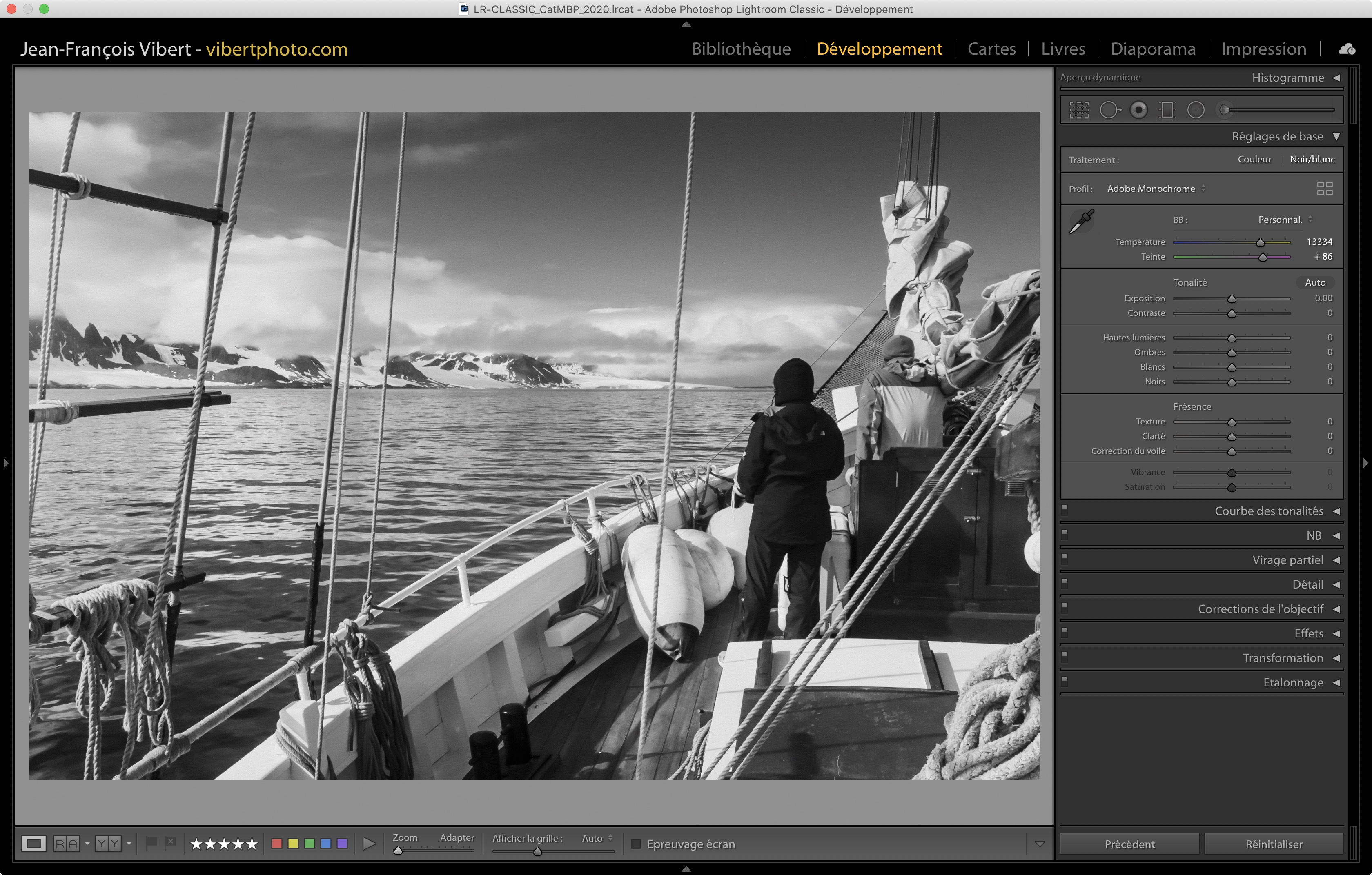Pick the white balance eyedropper
The height and width of the screenshot is (875, 1372).
1081,221
